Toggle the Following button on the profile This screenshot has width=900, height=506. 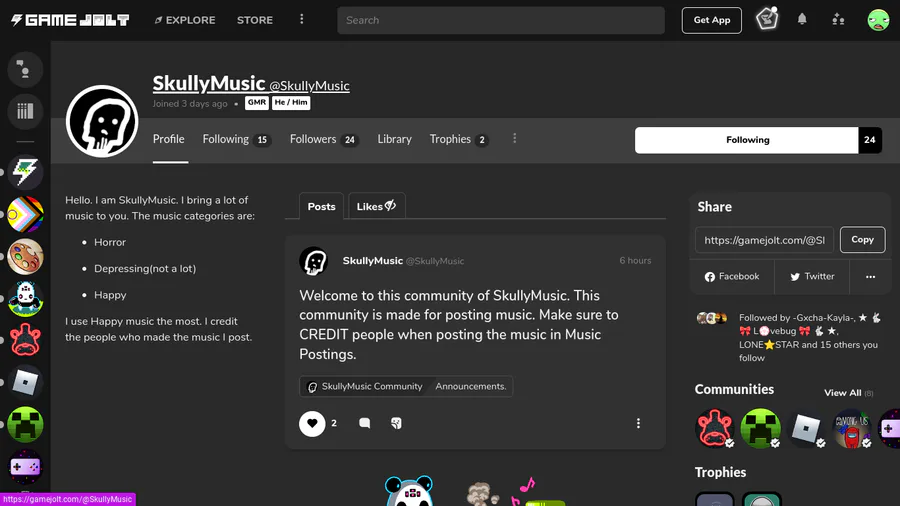747,140
